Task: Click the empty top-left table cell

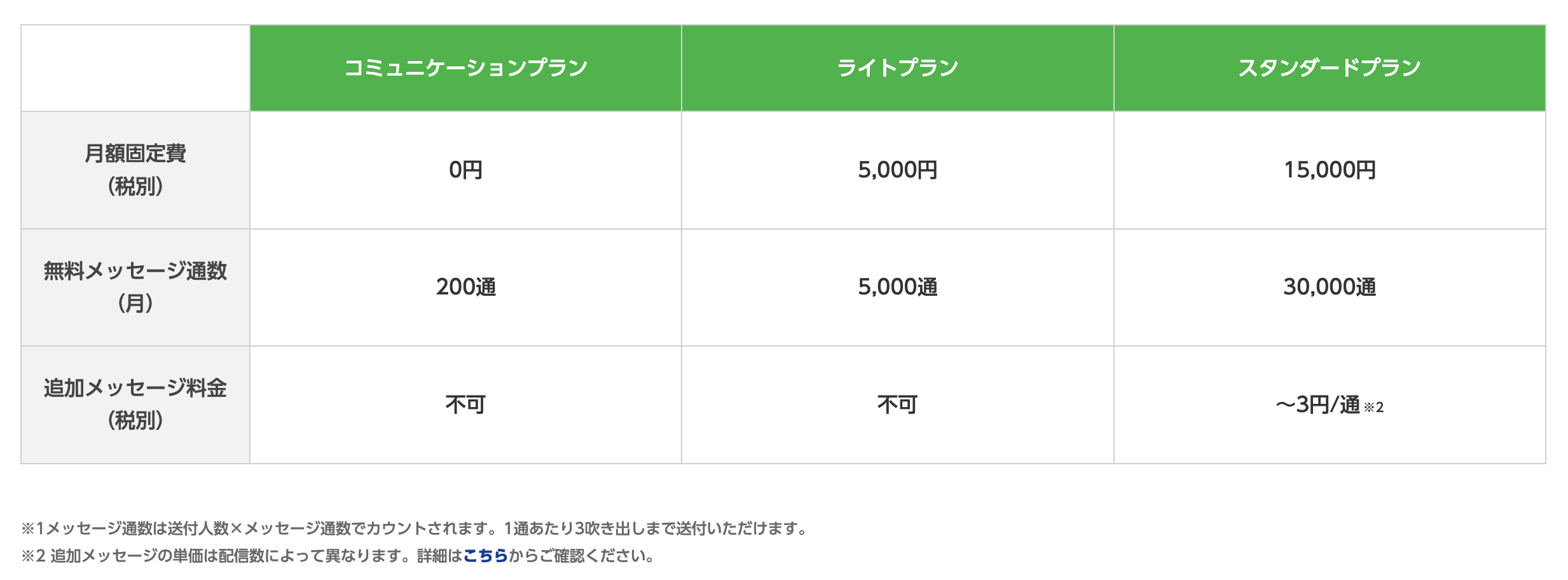Action: pyautogui.click(x=135, y=68)
